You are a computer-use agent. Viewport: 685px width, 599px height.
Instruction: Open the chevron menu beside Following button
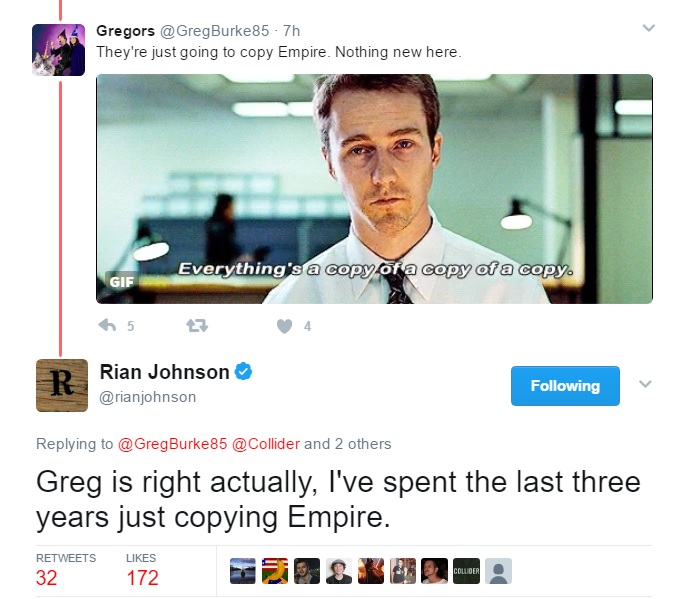[645, 384]
